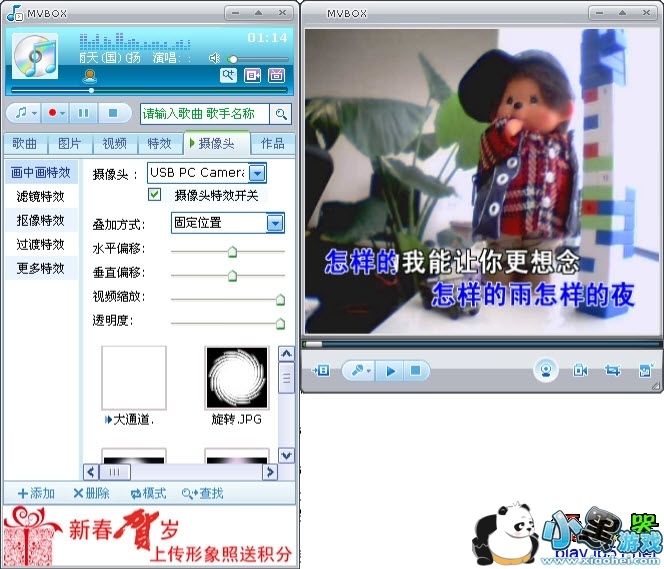Click the 视频缩放 slider handle
The width and height of the screenshot is (664, 569).
(x=280, y=300)
